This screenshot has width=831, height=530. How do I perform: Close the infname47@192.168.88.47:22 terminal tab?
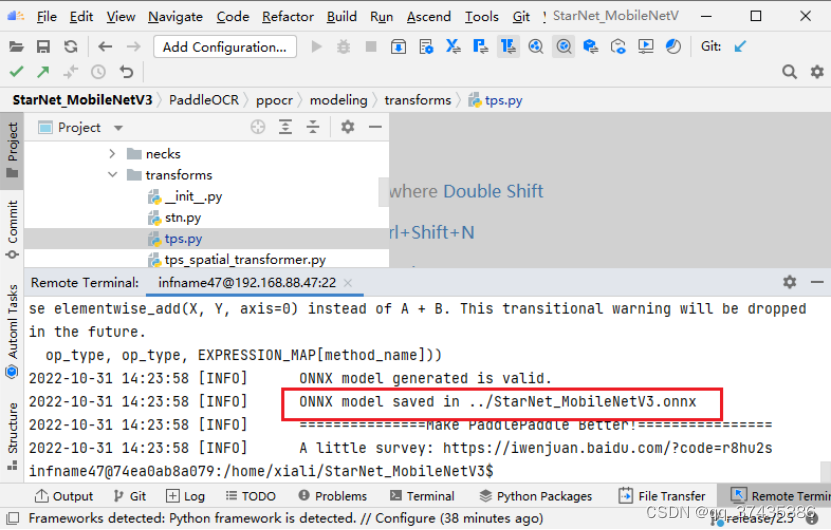[x=348, y=283]
